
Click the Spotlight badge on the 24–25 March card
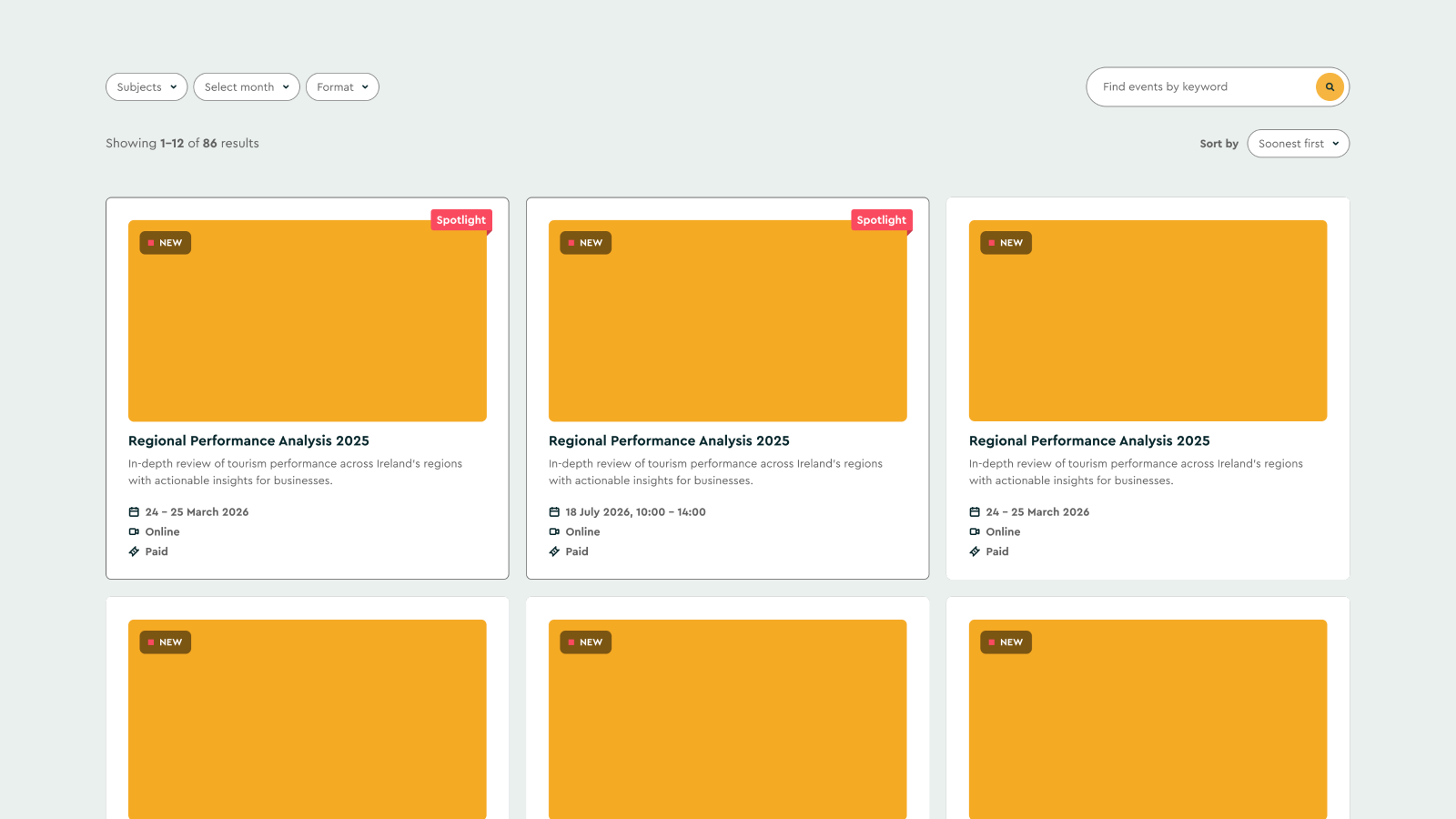(461, 220)
